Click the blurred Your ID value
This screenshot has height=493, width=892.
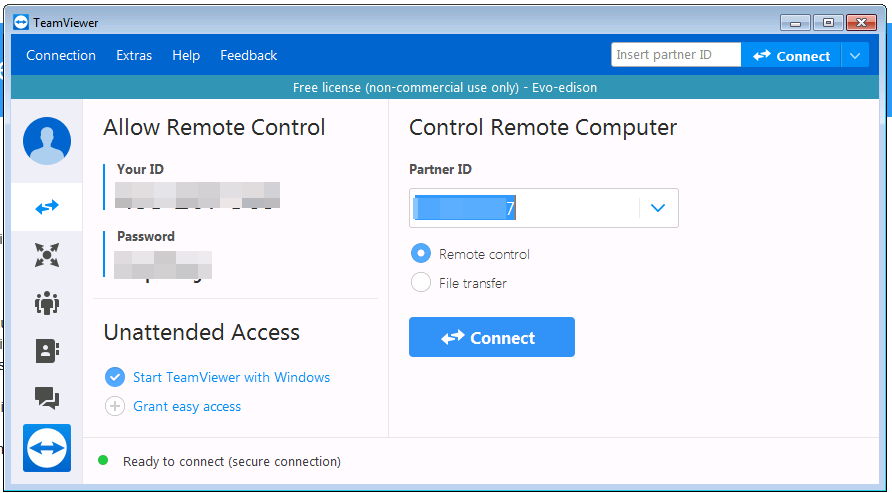point(197,195)
